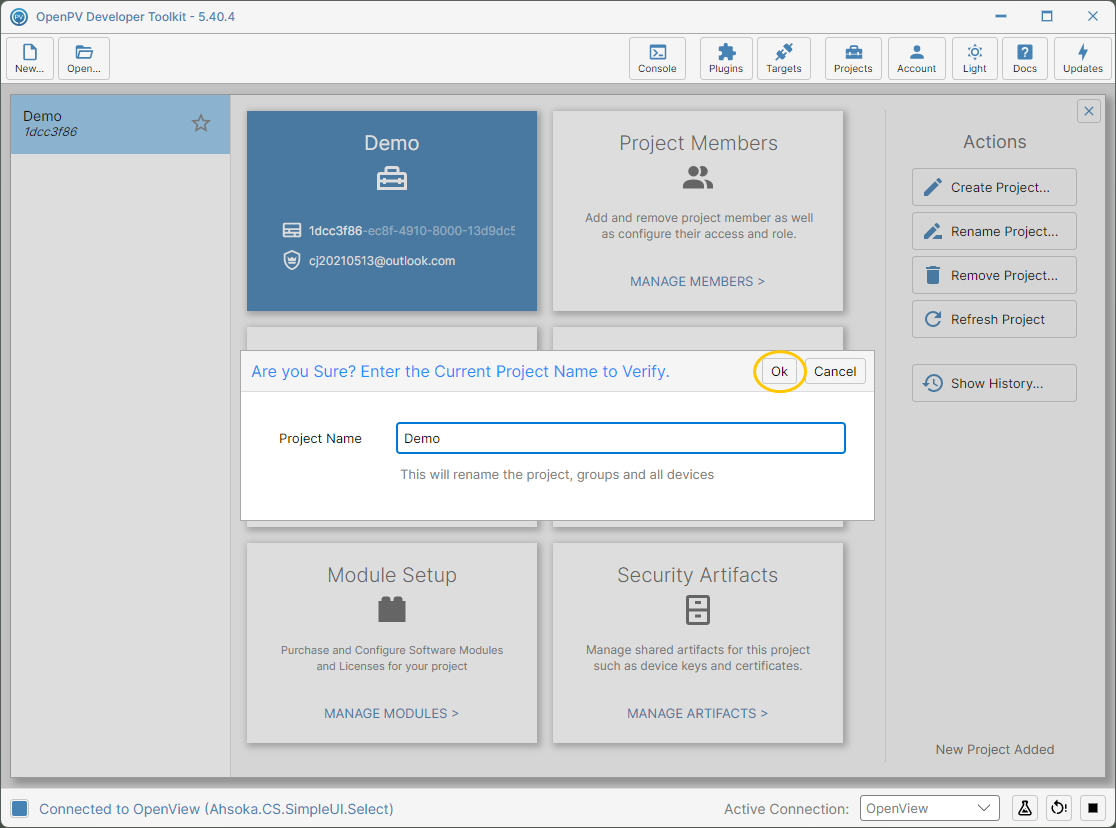Open the Manage Modules link
Image resolution: width=1116 pixels, height=828 pixels.
click(x=391, y=713)
